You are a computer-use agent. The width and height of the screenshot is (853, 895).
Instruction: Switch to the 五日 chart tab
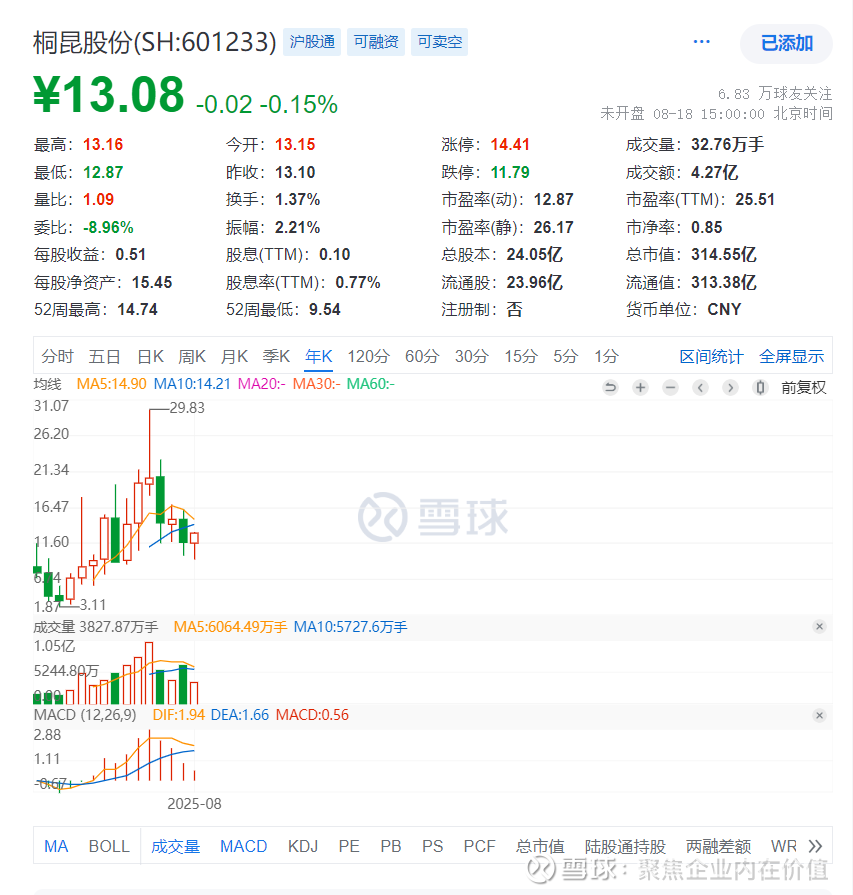[x=104, y=357]
